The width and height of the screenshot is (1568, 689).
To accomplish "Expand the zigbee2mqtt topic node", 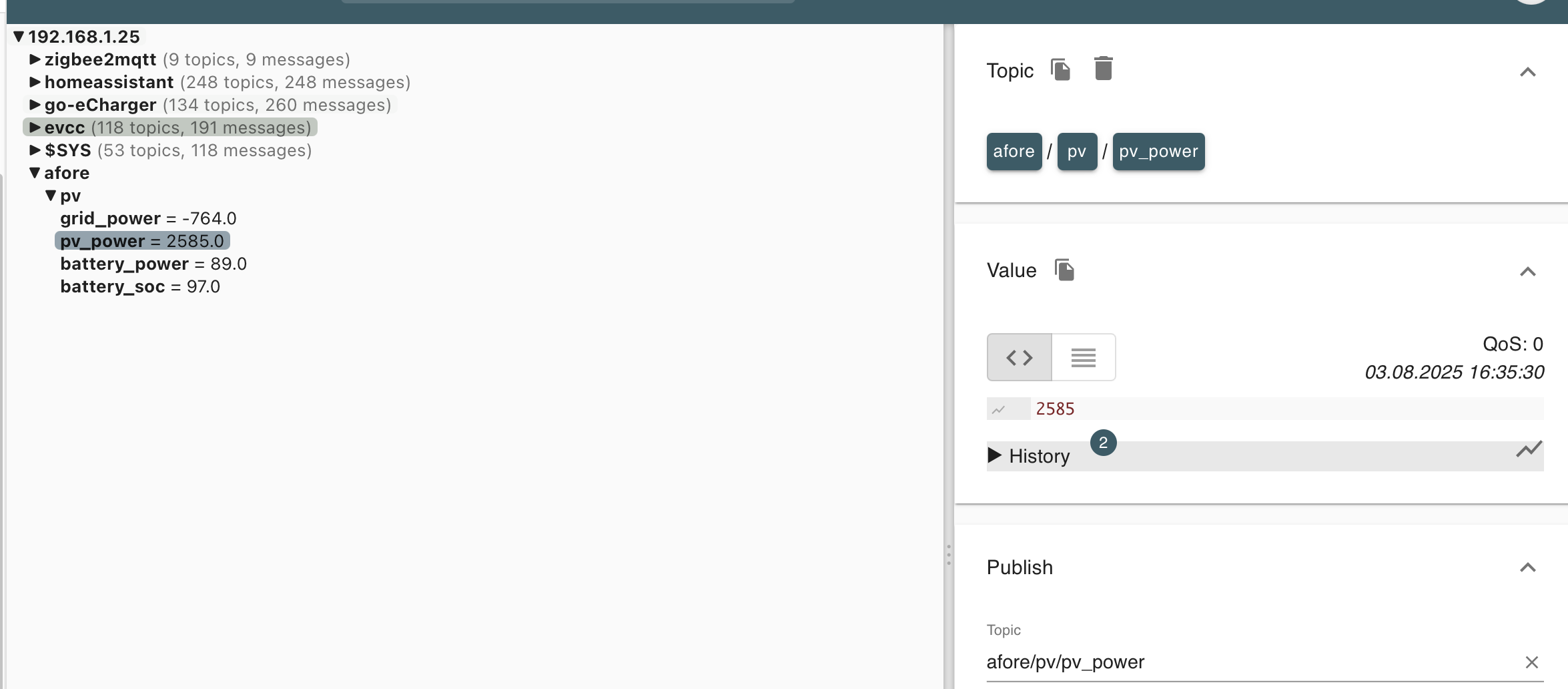I will point(35,59).
